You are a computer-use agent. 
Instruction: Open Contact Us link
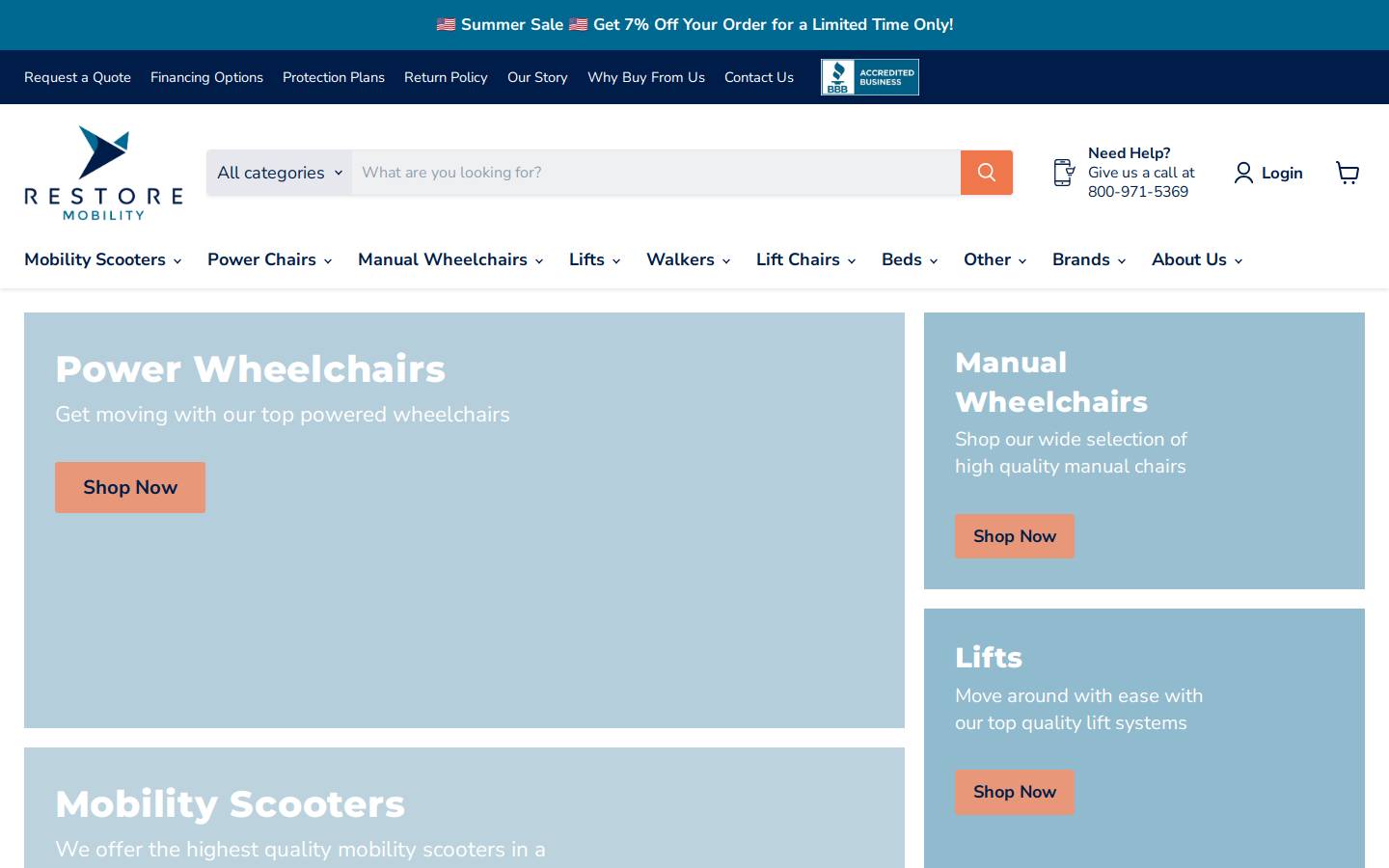tap(759, 77)
